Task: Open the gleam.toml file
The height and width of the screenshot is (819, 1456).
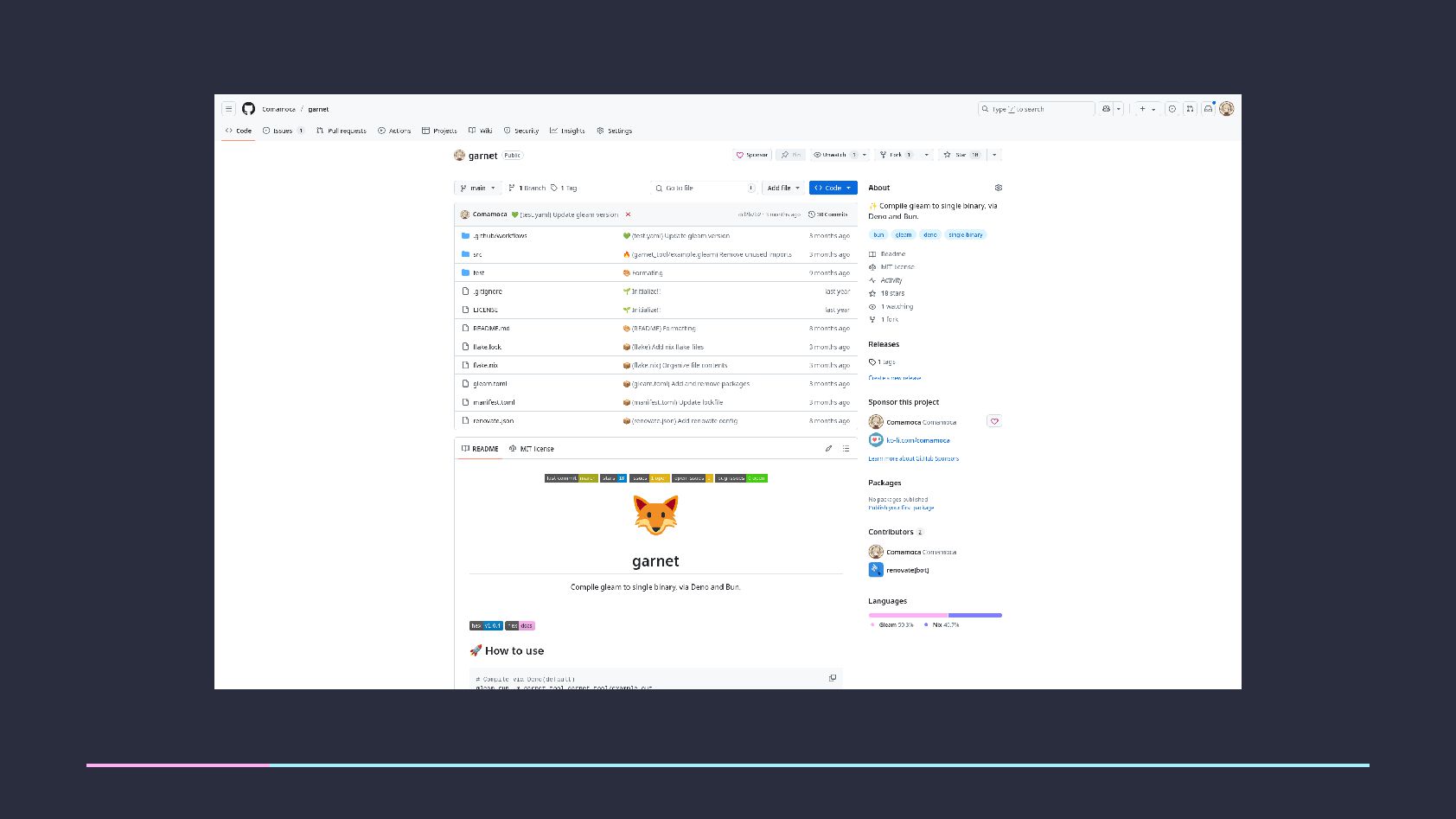Action: click(x=490, y=384)
